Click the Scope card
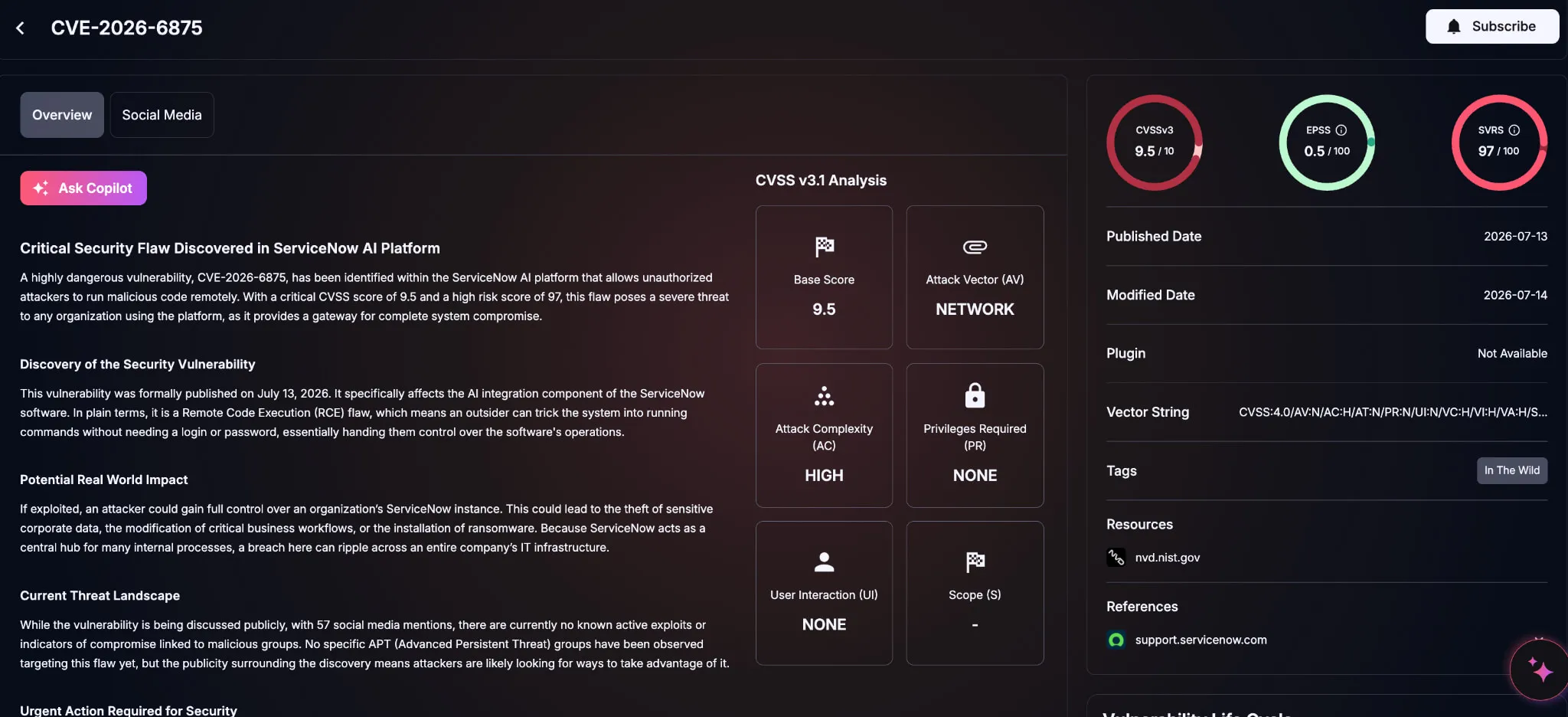This screenshot has height=717, width=1568. [x=975, y=593]
